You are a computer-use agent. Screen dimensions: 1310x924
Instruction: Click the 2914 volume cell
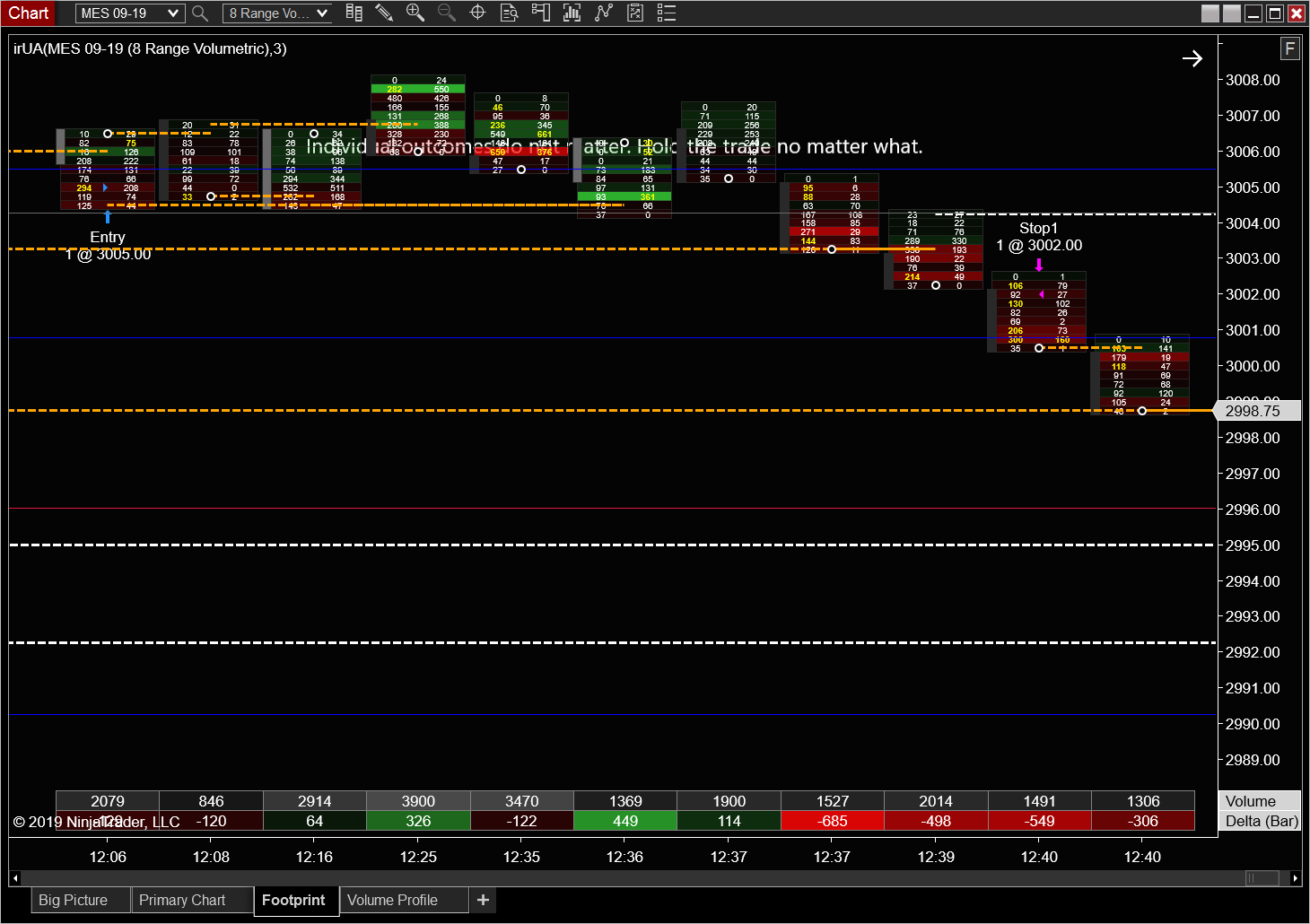coord(315,801)
